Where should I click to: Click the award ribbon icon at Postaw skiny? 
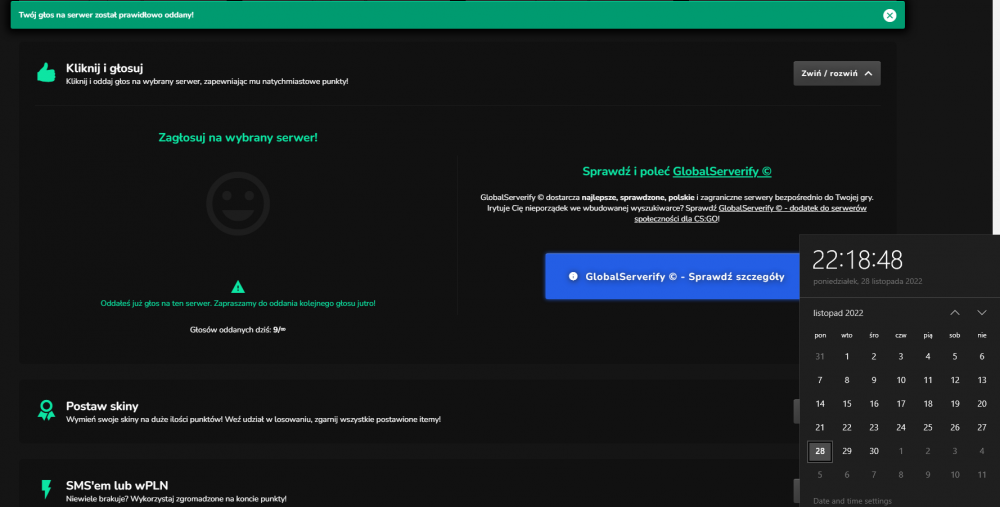46,410
